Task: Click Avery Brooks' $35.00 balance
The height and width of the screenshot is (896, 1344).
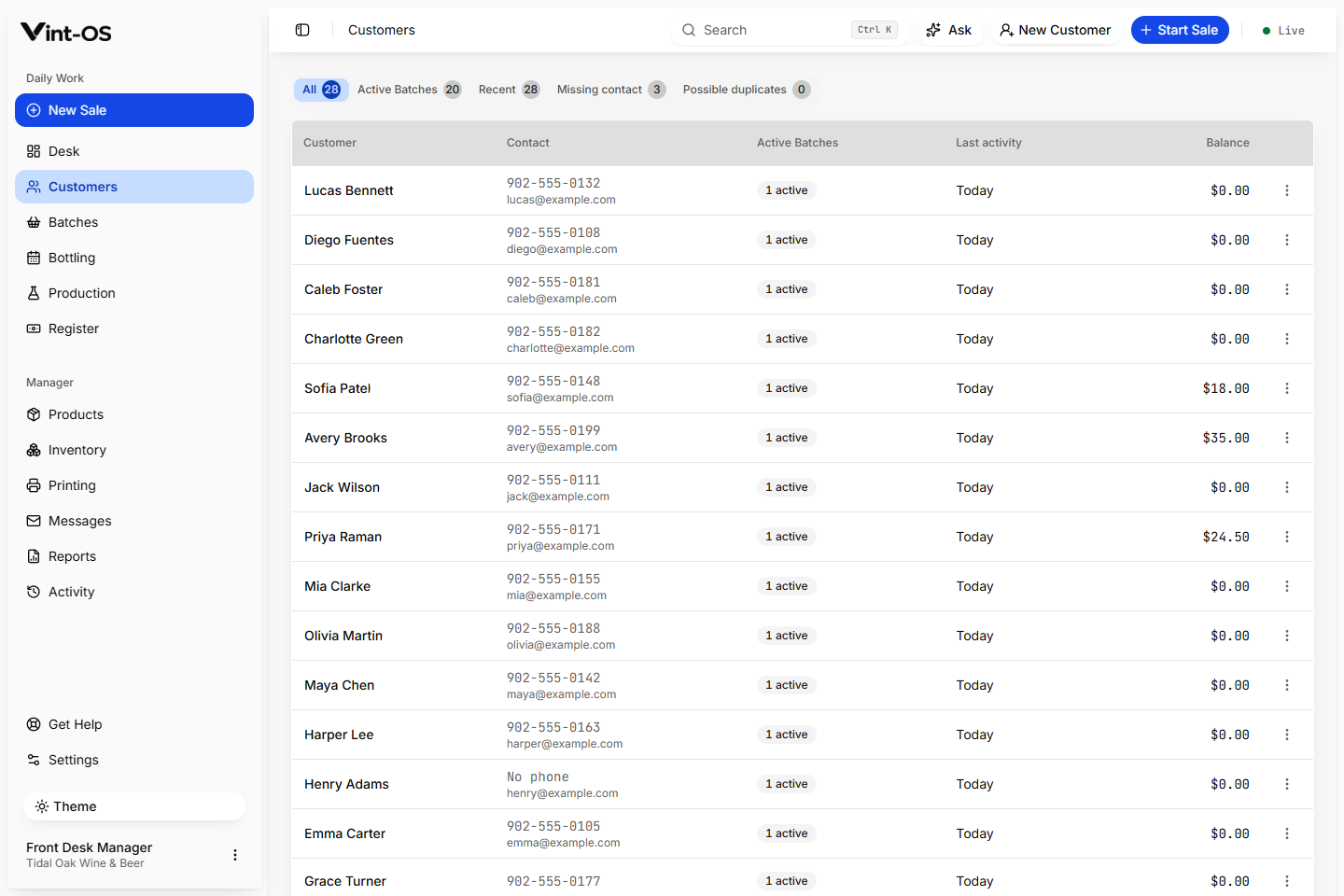Action: 1225,438
